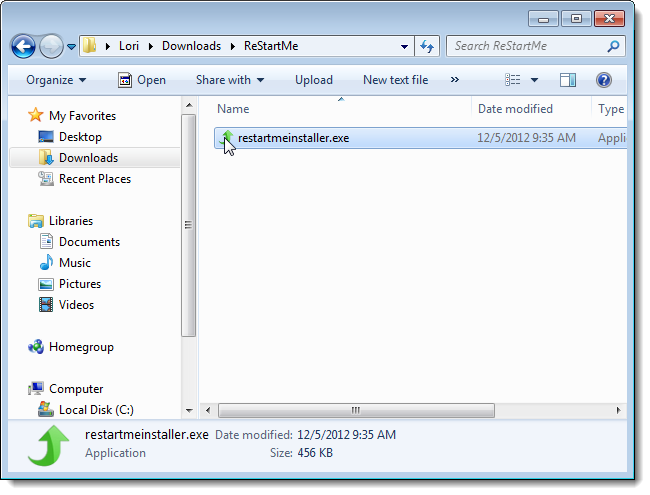Screen dimensions: 650x495
Task: Show additional toolbar commands chevron
Action: click(x=455, y=79)
